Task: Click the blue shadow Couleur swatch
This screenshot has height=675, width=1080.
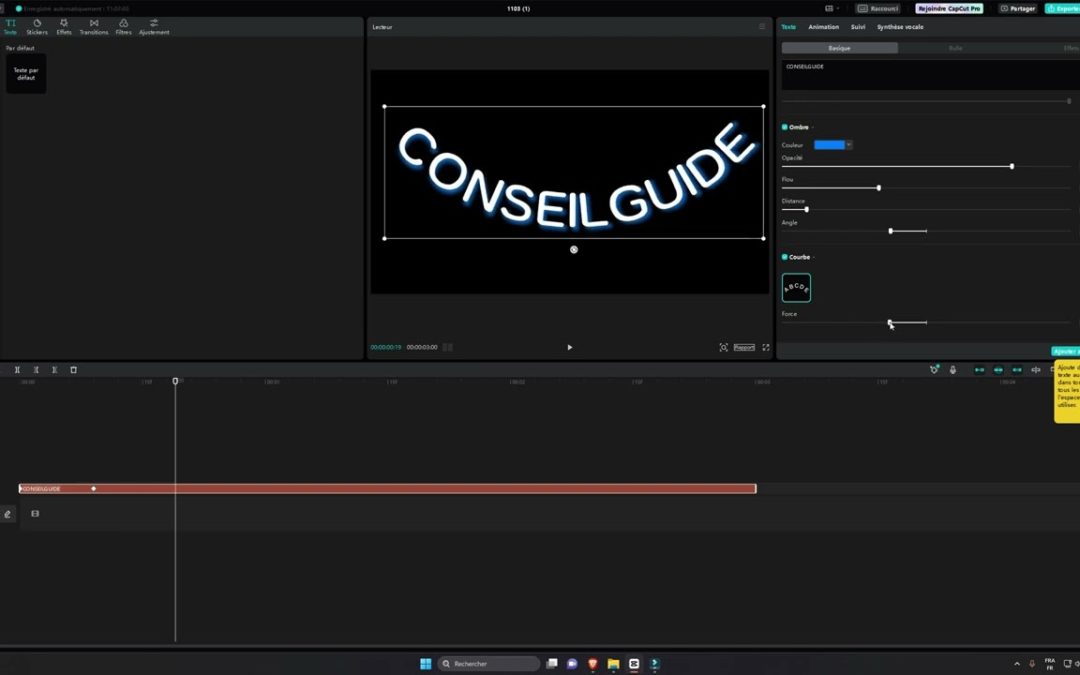Action: pyautogui.click(x=829, y=145)
